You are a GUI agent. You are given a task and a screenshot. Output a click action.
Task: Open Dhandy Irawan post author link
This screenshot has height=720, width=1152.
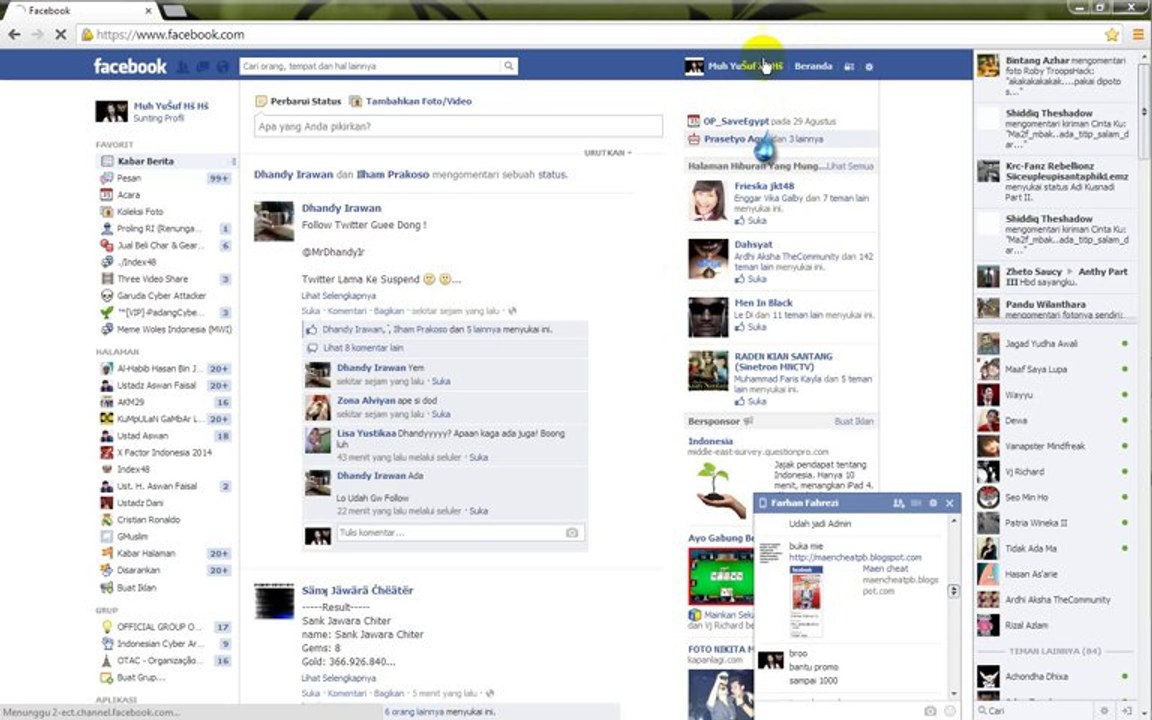[x=341, y=208]
